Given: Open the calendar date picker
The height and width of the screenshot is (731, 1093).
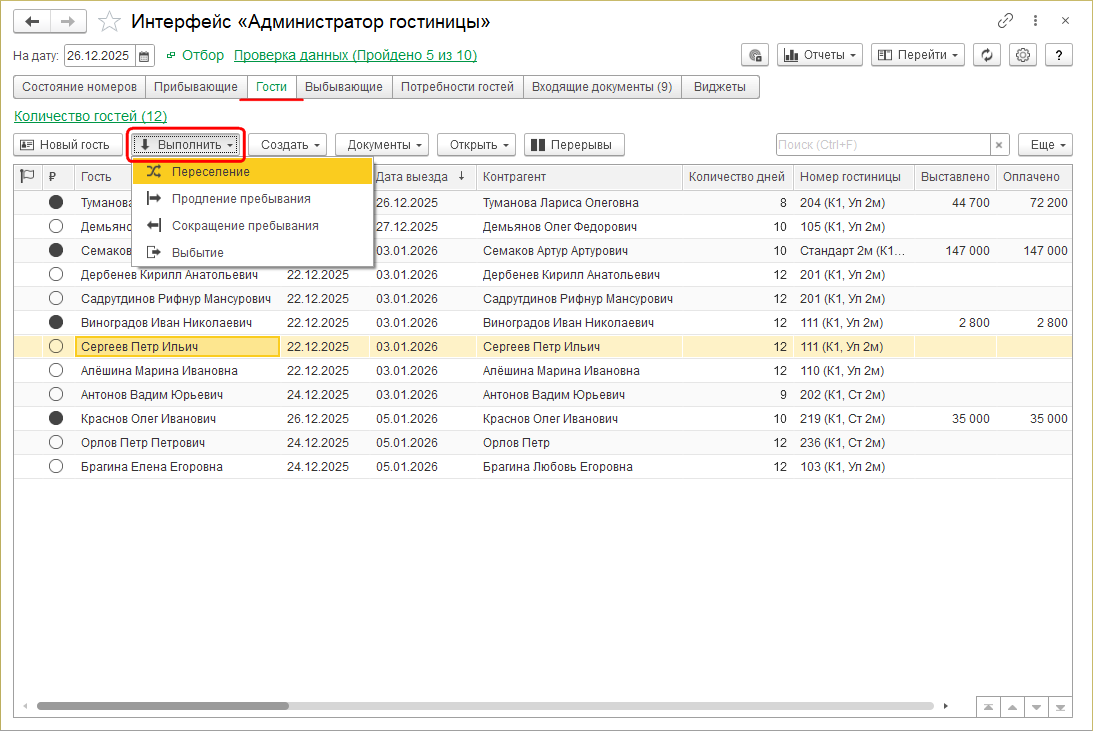Looking at the screenshot, I should click(x=145, y=56).
